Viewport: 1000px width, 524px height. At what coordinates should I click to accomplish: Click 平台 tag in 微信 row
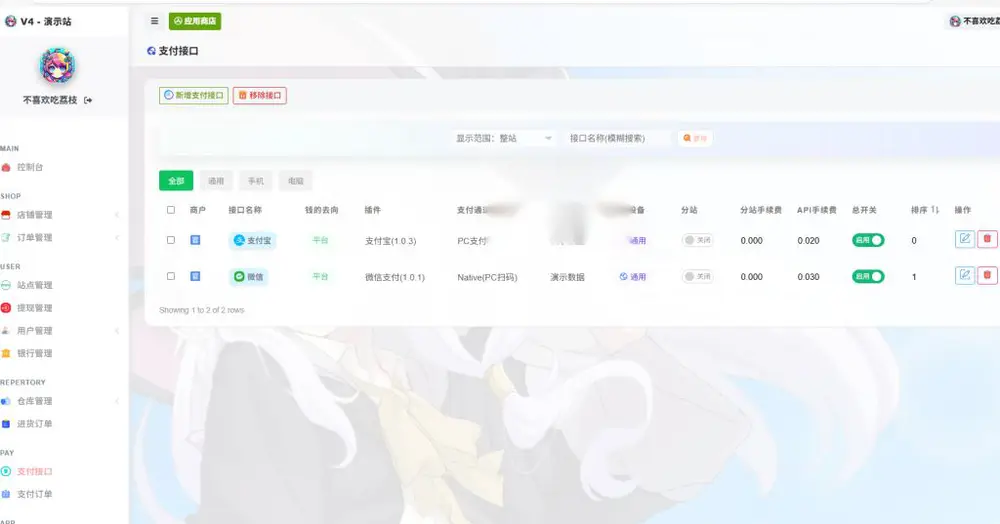click(320, 277)
